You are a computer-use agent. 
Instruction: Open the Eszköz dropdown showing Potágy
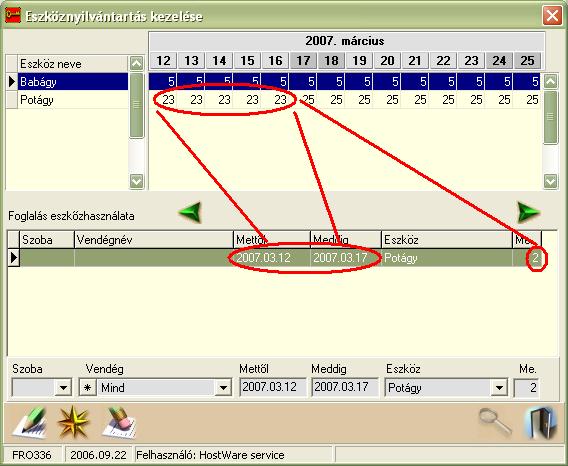(x=499, y=388)
